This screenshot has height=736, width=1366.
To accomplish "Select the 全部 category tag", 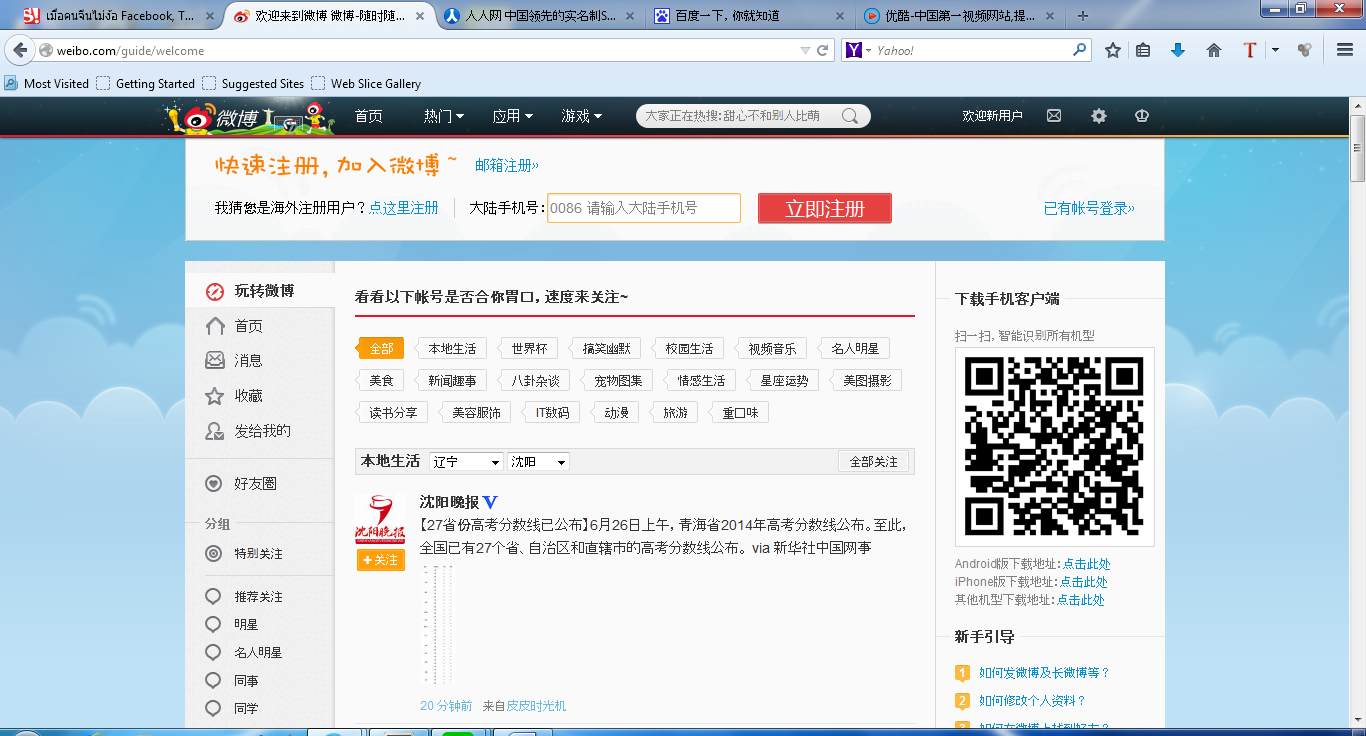I will tap(381, 348).
